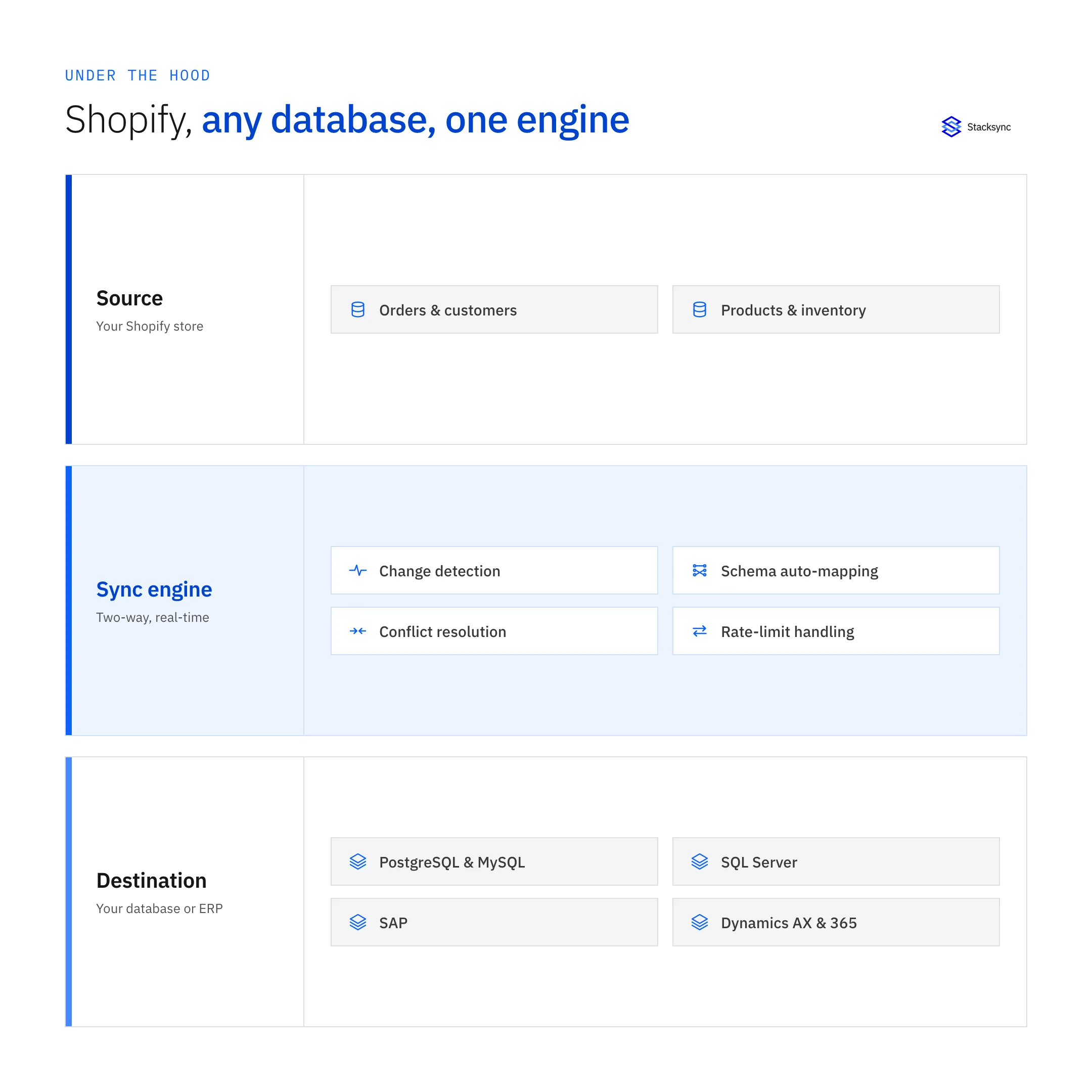The width and height of the screenshot is (1092, 1092).
Task: Select the Orders & customers label
Action: (447, 310)
